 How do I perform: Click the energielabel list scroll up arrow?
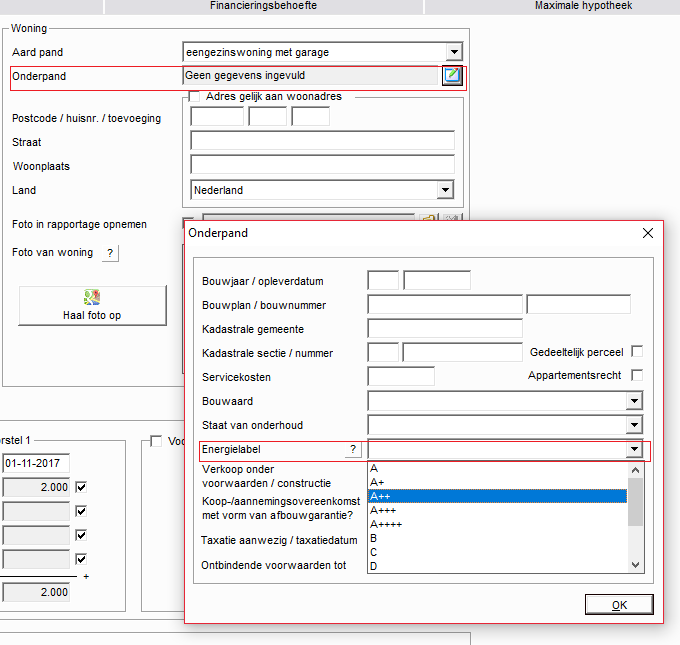pyautogui.click(x=635, y=470)
